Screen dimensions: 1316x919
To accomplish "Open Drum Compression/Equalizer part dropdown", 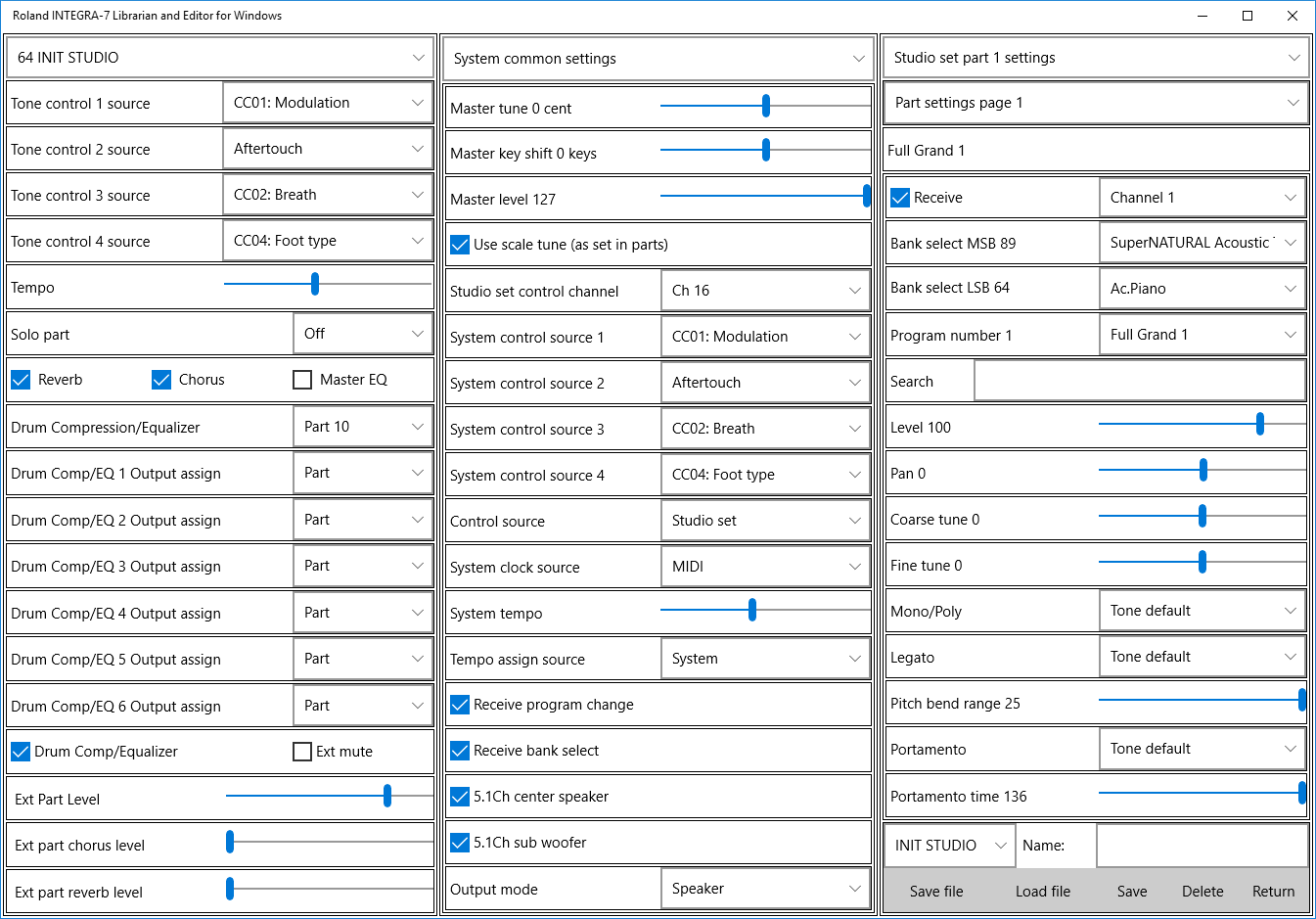I will [x=363, y=427].
